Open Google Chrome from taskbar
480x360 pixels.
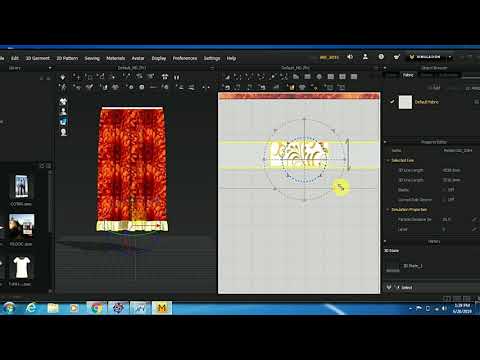point(97,308)
